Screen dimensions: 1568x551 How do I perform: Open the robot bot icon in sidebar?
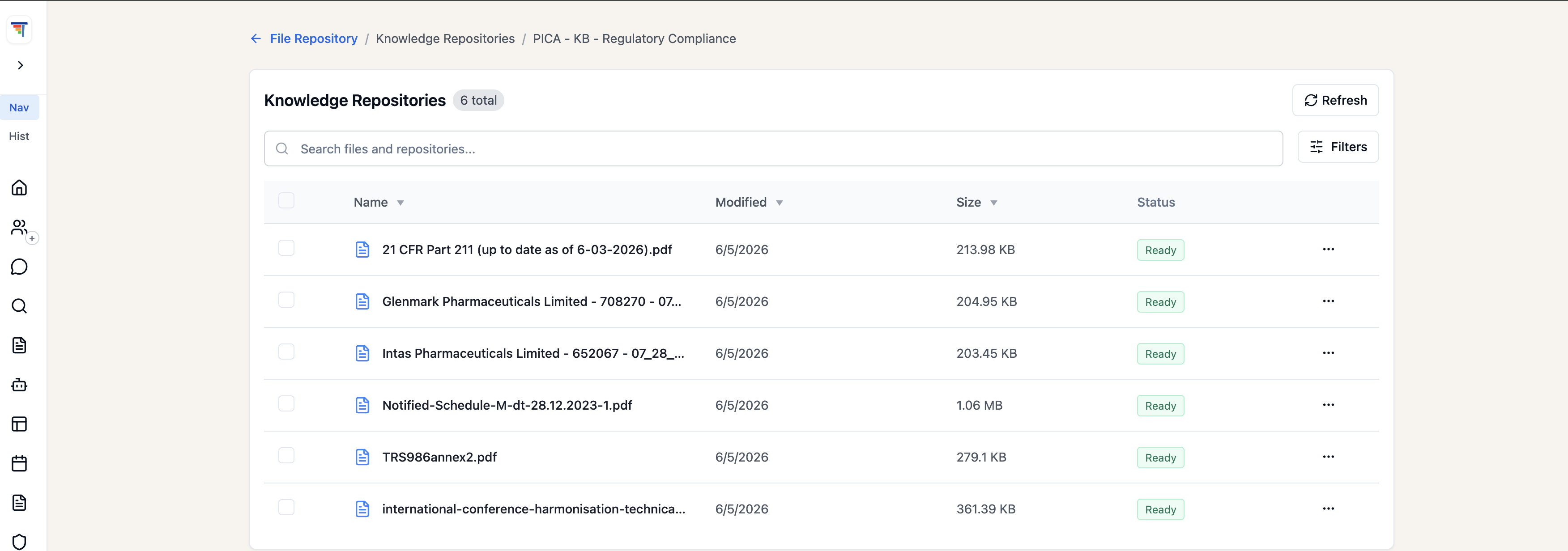20,384
